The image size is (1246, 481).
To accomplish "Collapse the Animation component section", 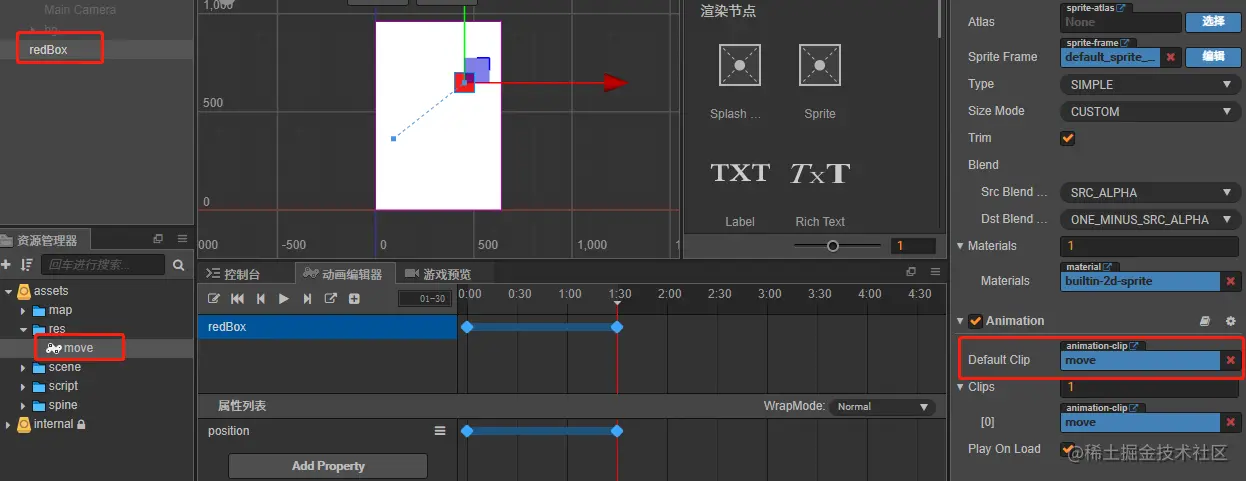I will pyautogui.click(x=961, y=321).
